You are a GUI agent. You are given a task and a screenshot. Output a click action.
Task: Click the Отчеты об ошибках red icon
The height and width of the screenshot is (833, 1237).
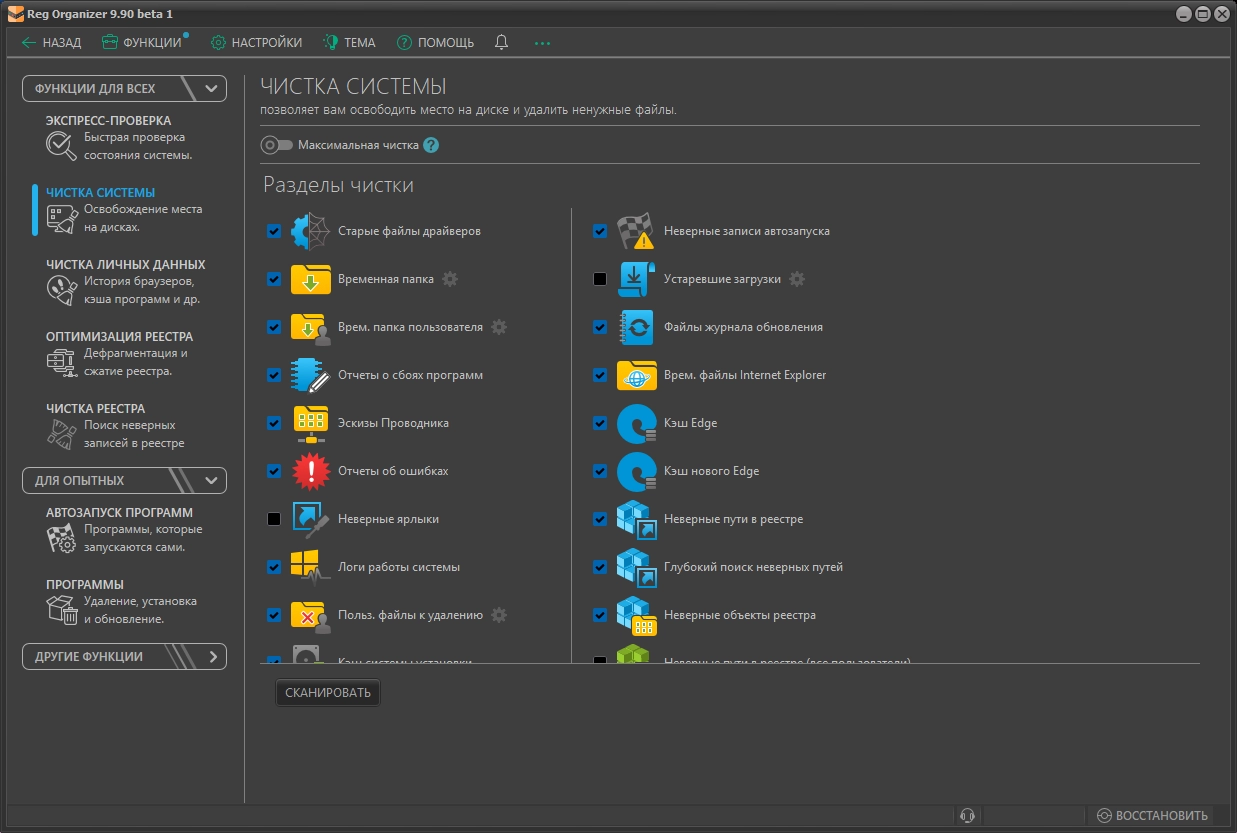(x=310, y=471)
